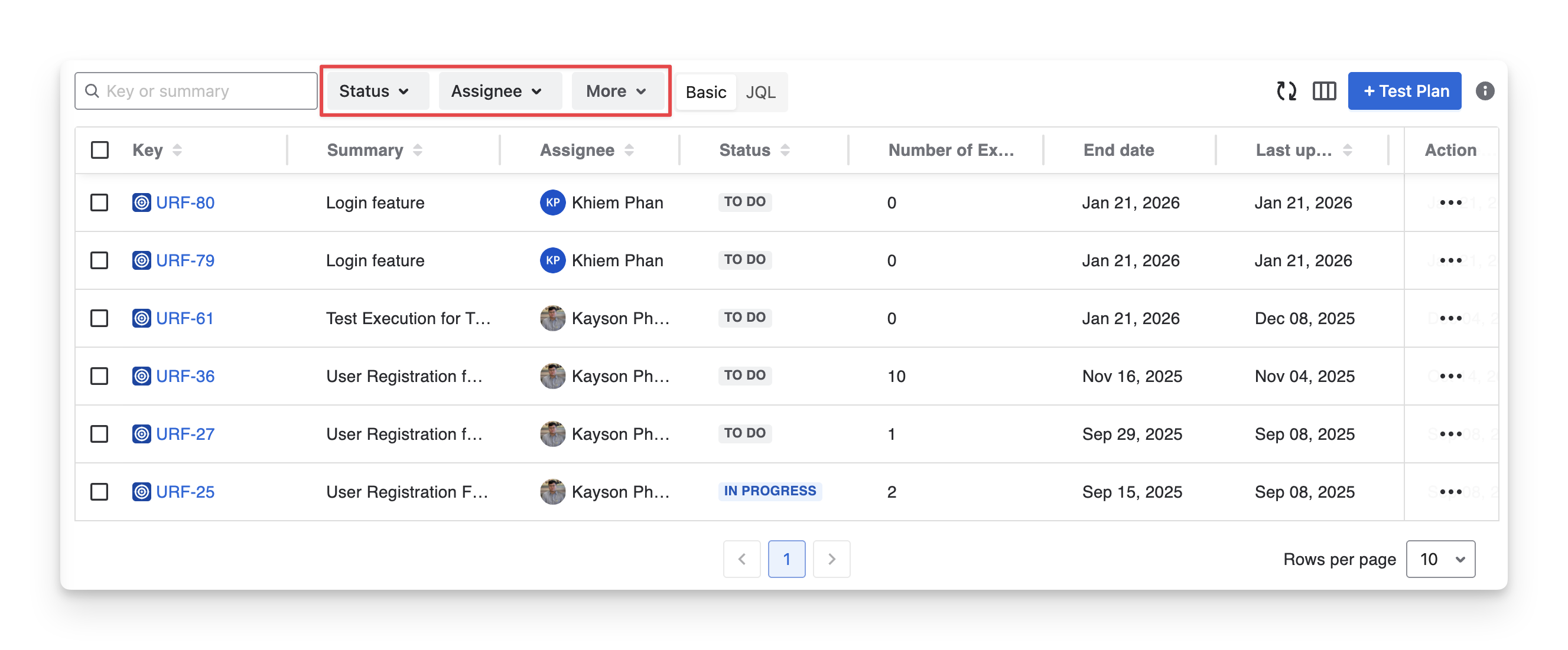1568x650 pixels.
Task: Sort by Key column arrows
Action: point(177,150)
